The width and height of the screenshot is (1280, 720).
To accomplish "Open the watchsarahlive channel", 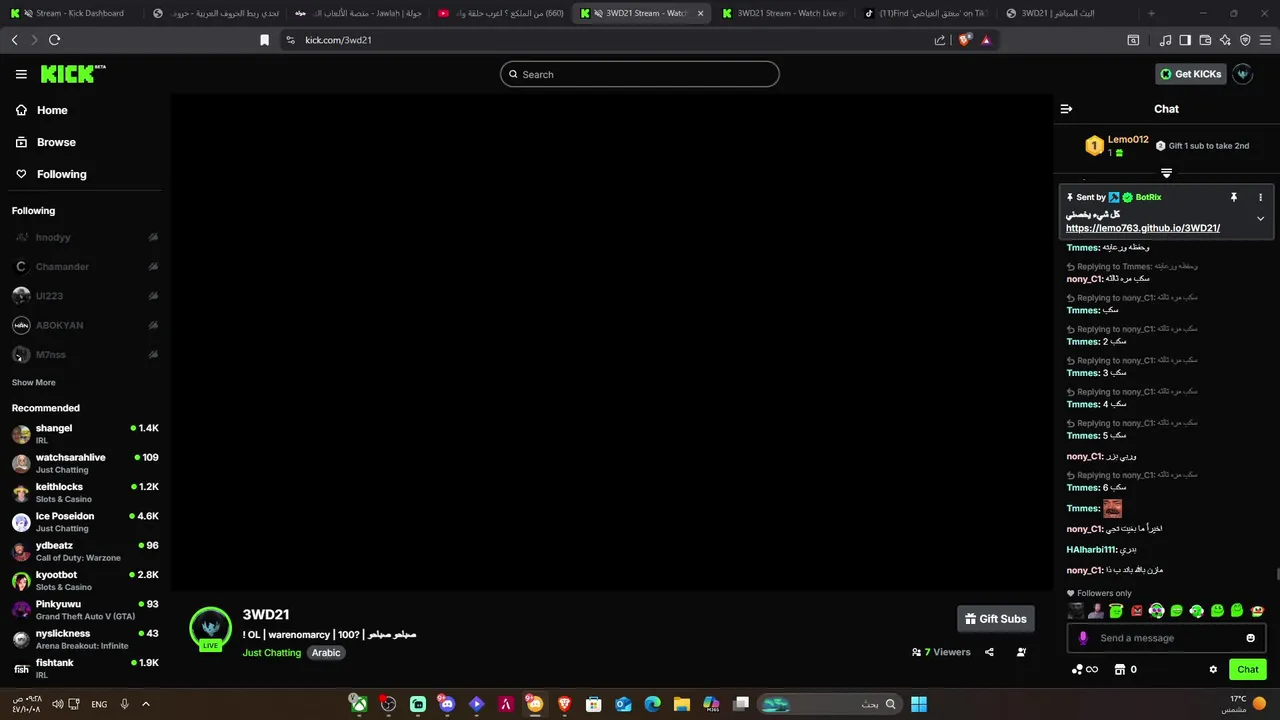I will tap(85, 463).
